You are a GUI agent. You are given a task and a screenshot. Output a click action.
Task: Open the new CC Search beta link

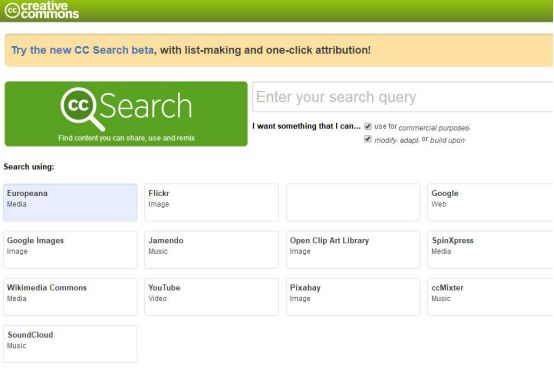coord(83,50)
